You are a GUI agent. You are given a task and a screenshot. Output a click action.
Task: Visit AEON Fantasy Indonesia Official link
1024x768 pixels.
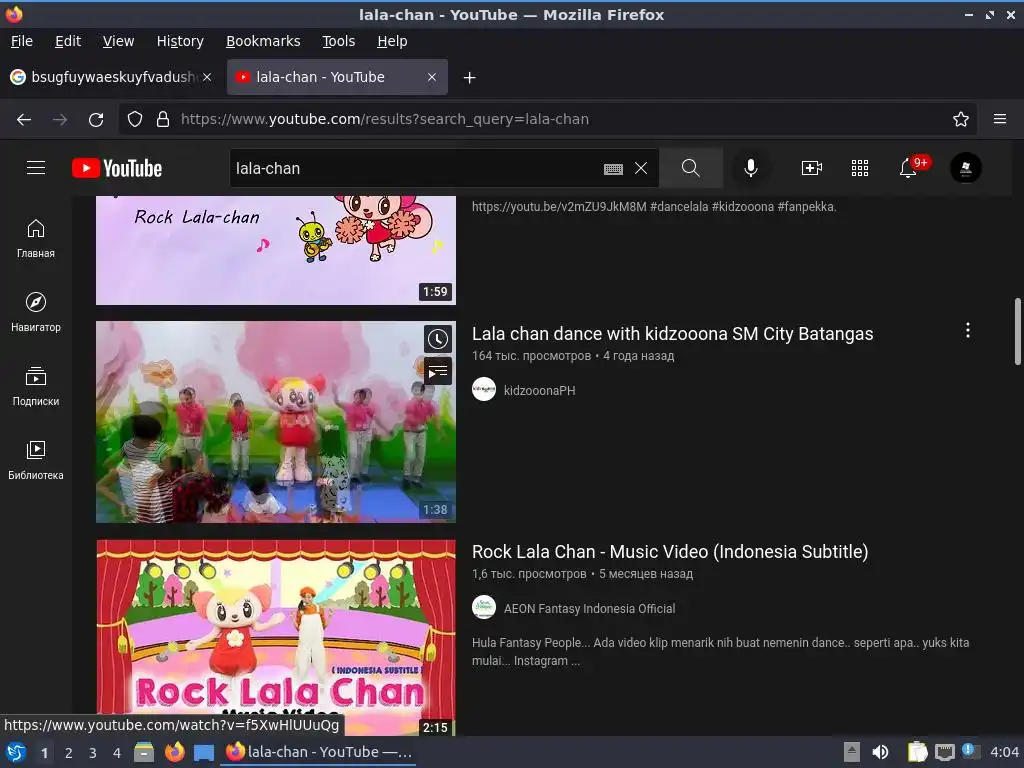click(589, 609)
